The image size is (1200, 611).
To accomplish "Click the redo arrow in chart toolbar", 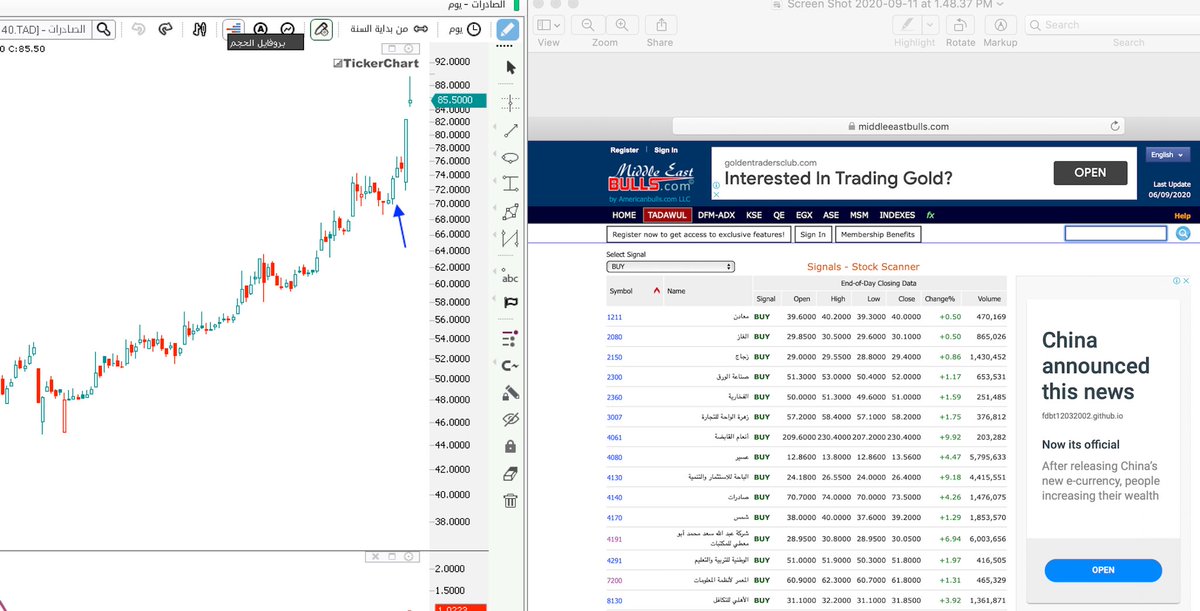I will coord(166,30).
